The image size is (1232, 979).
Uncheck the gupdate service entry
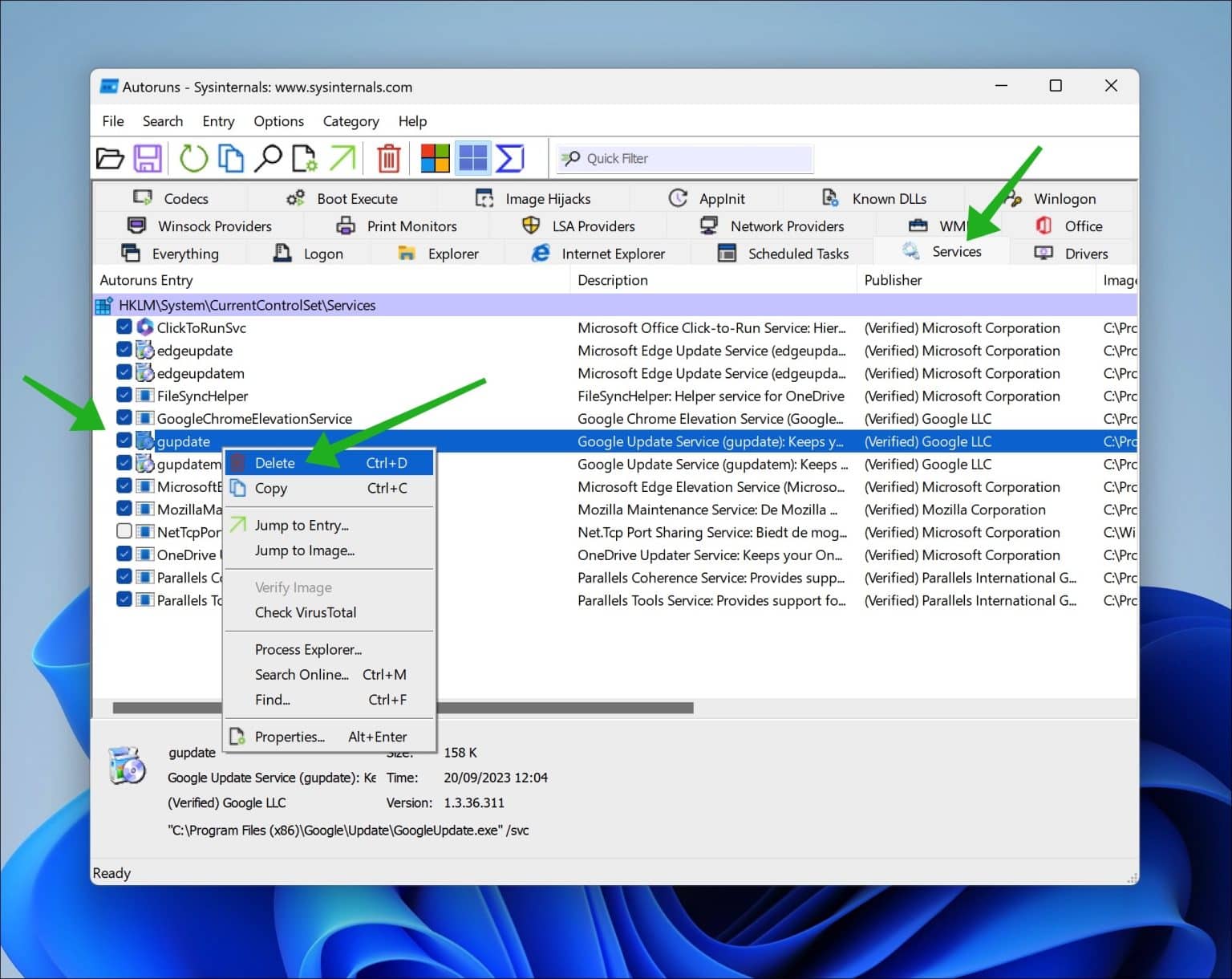coord(124,440)
